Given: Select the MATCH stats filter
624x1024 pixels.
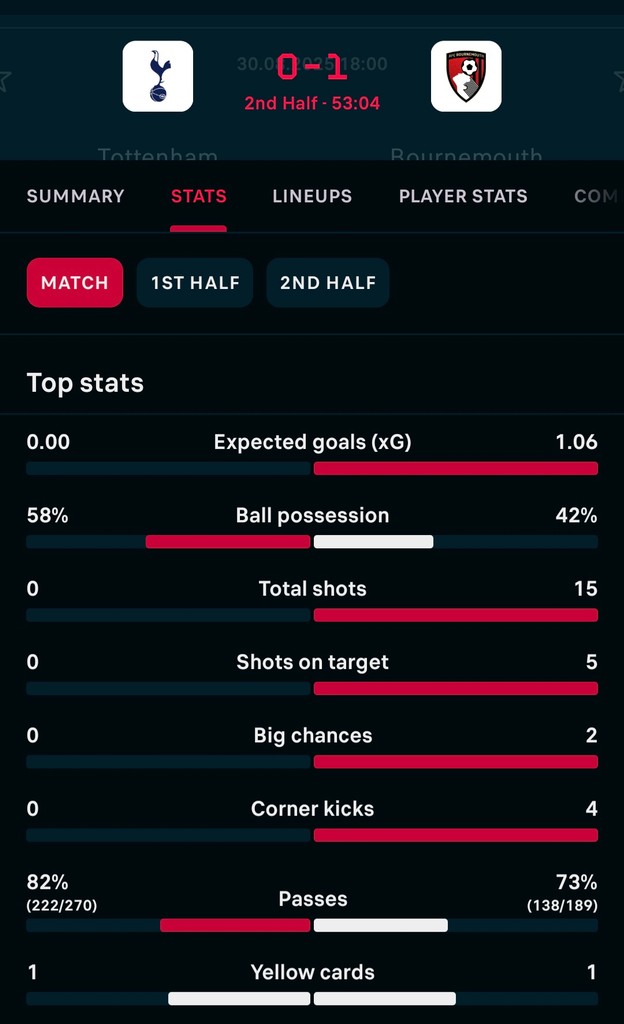Looking at the screenshot, I should (75, 283).
